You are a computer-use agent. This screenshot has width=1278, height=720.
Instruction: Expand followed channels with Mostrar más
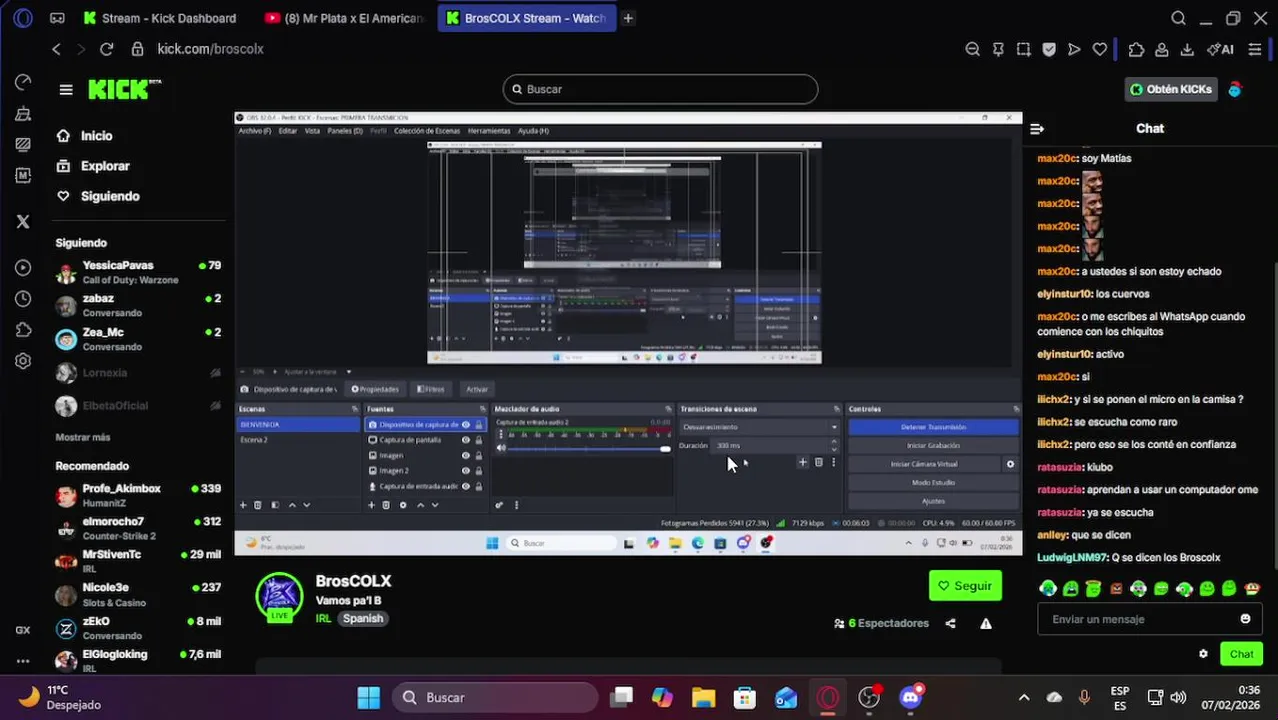[x=83, y=437]
